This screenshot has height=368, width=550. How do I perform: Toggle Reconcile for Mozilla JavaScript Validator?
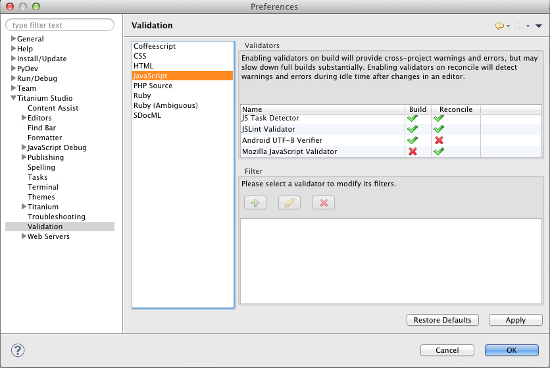tap(439, 152)
